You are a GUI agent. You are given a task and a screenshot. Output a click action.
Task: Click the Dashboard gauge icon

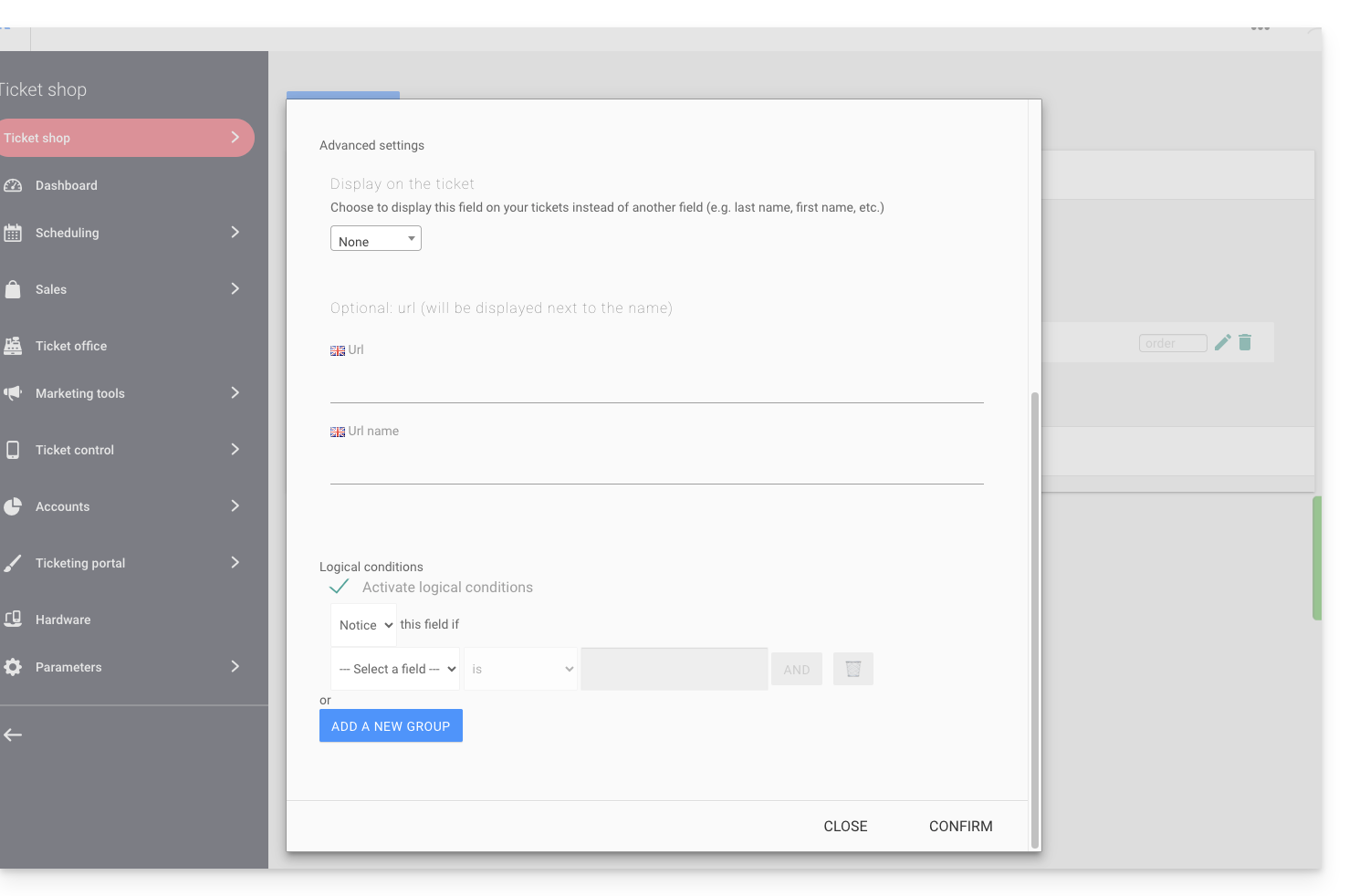tap(13, 185)
